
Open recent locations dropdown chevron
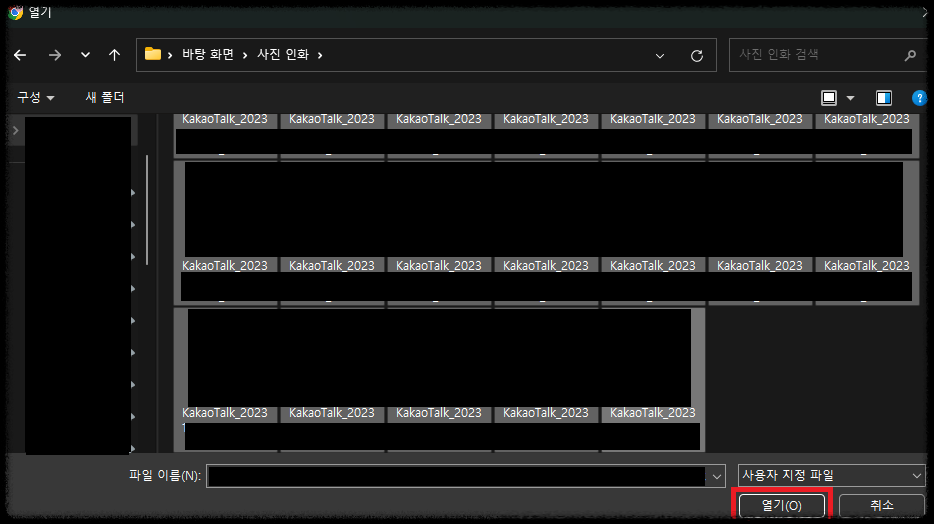(85, 55)
